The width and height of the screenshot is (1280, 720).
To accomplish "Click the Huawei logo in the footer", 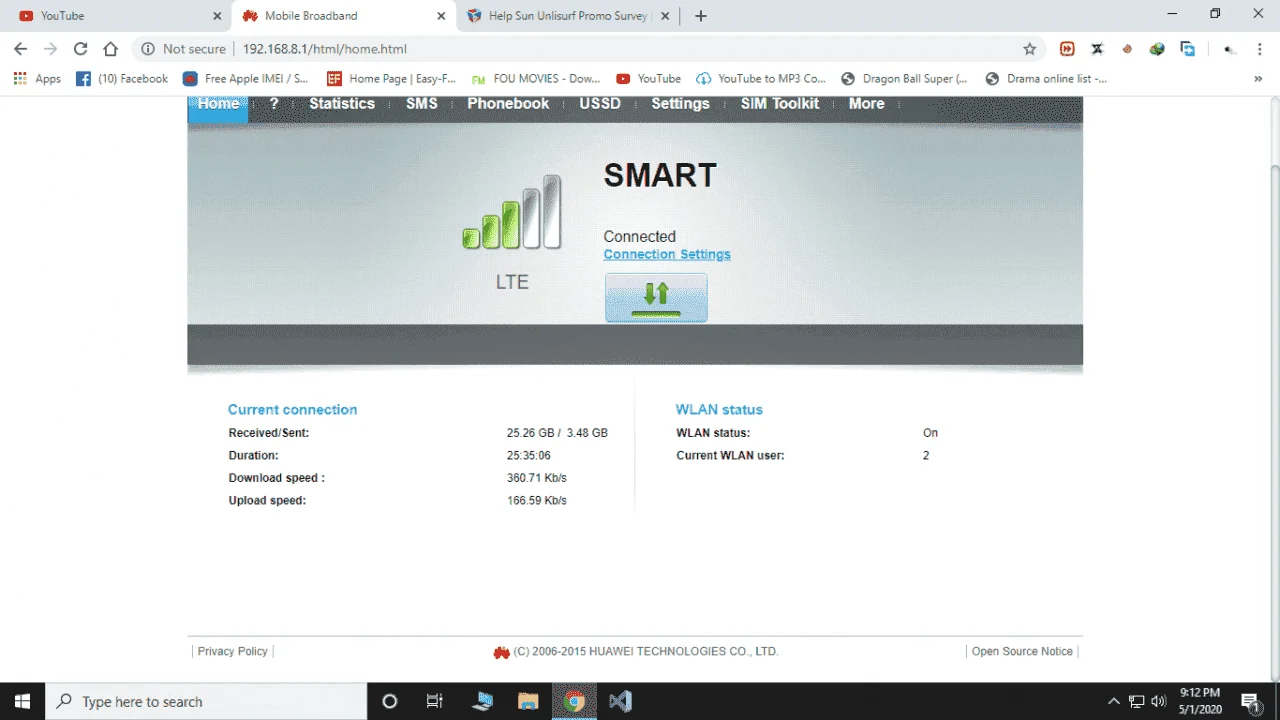I will [x=502, y=652].
